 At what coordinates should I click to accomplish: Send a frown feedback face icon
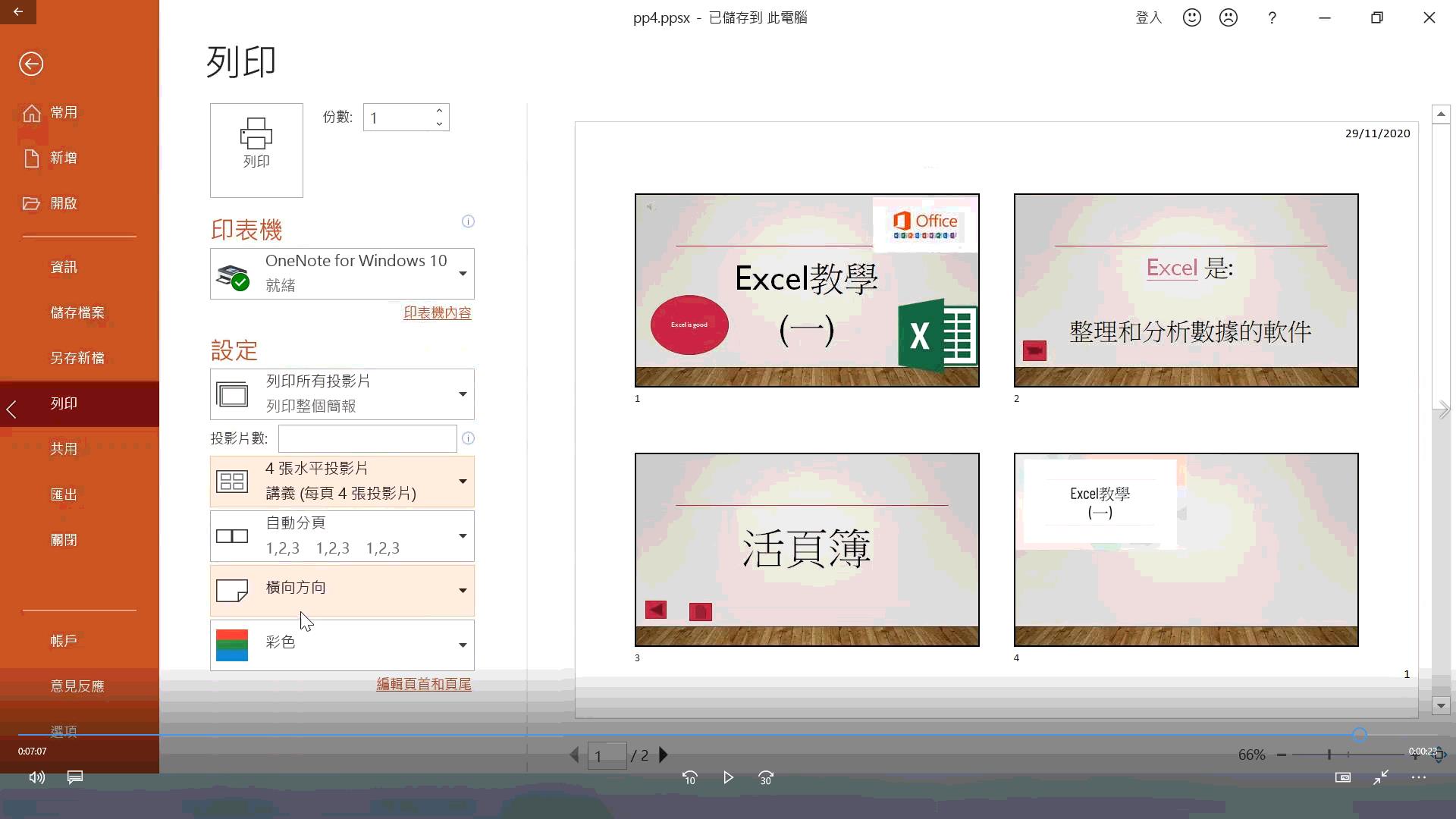click(x=1228, y=17)
